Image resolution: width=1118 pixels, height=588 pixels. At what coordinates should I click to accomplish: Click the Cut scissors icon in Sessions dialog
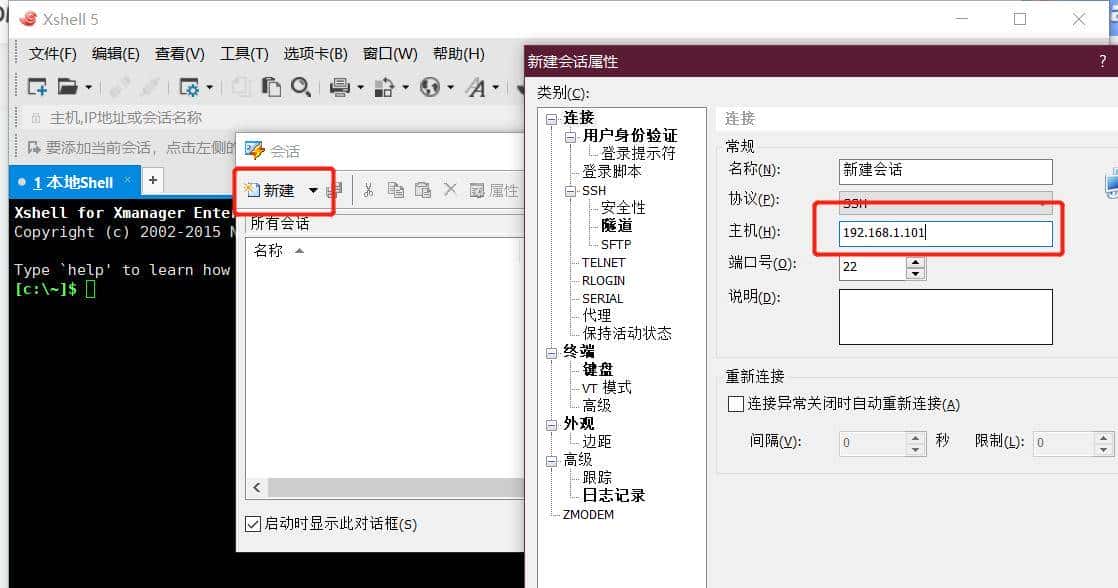(x=368, y=190)
